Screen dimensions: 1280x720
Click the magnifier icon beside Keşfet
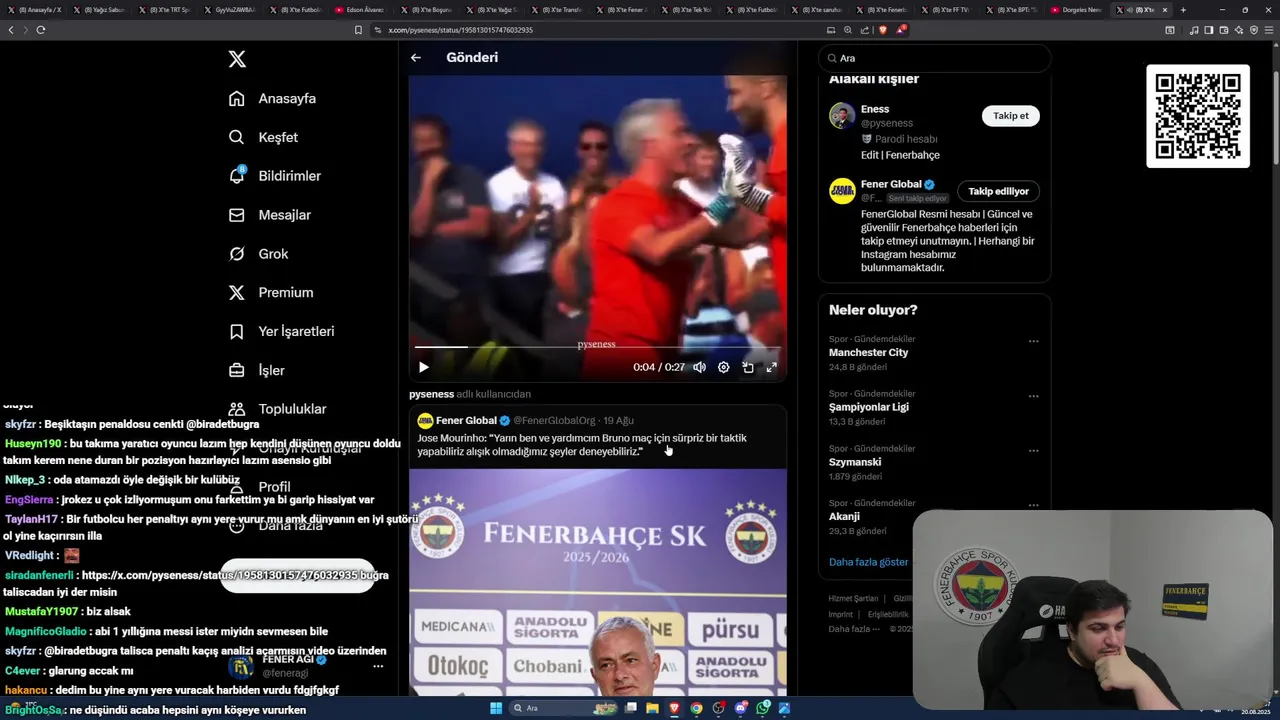tap(237, 137)
